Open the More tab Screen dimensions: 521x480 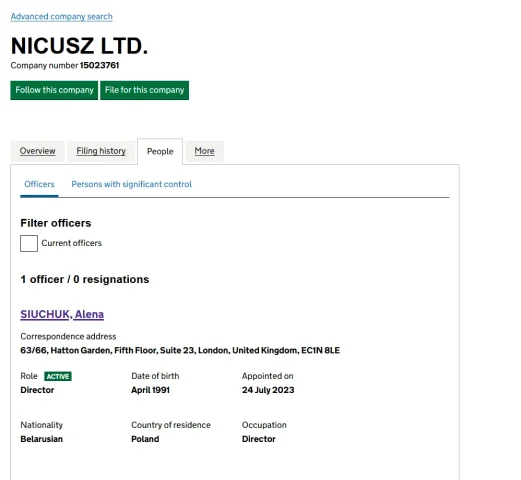point(204,151)
